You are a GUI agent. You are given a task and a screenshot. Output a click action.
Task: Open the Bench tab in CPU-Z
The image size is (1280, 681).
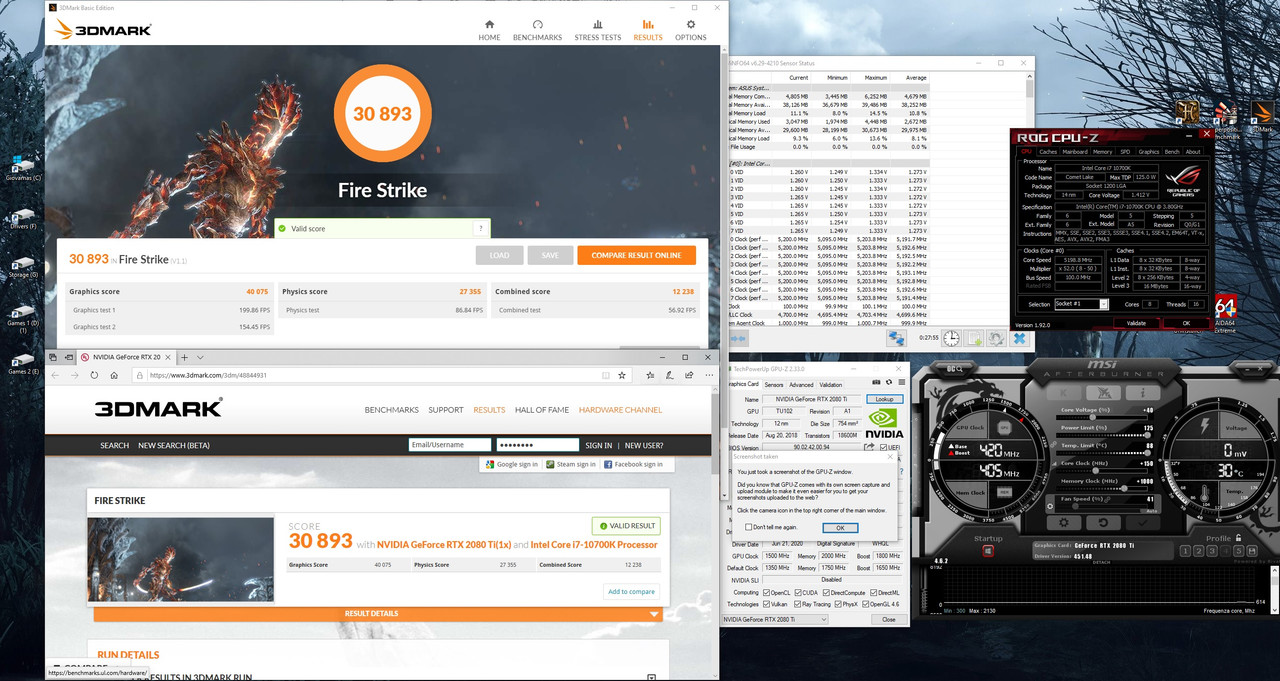pos(1172,152)
